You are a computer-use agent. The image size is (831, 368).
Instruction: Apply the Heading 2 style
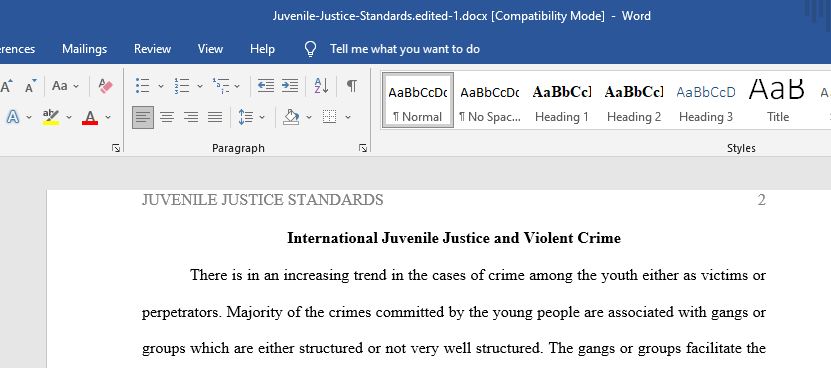(x=634, y=101)
